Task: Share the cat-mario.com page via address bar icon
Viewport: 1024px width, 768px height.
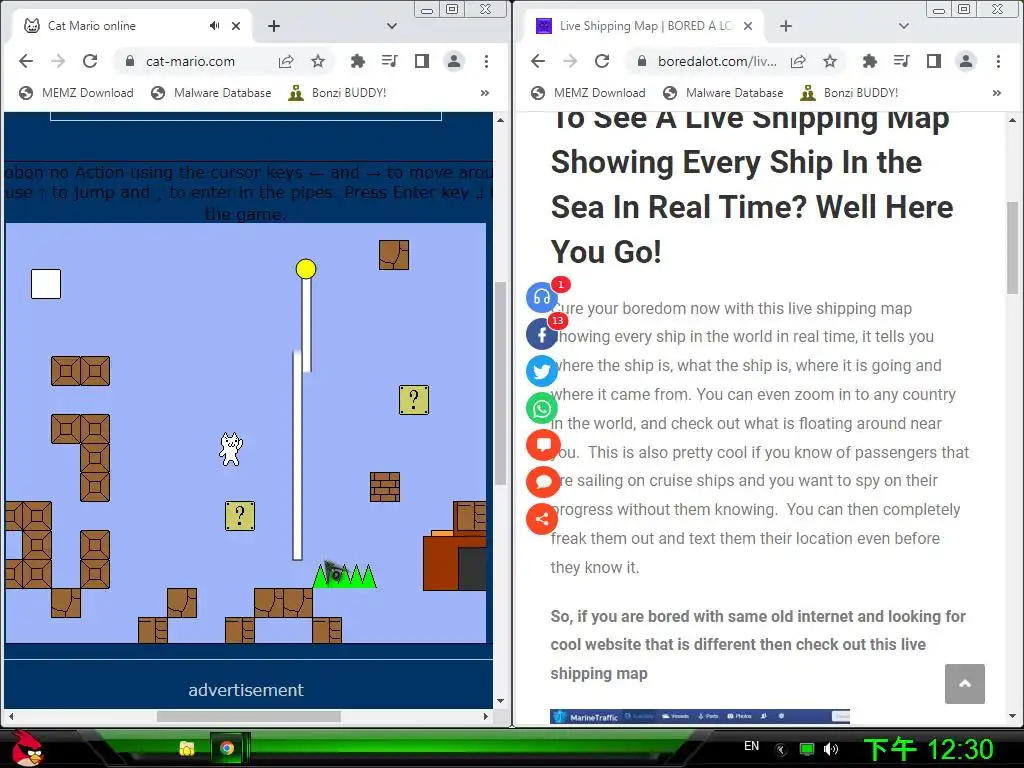Action: click(286, 61)
